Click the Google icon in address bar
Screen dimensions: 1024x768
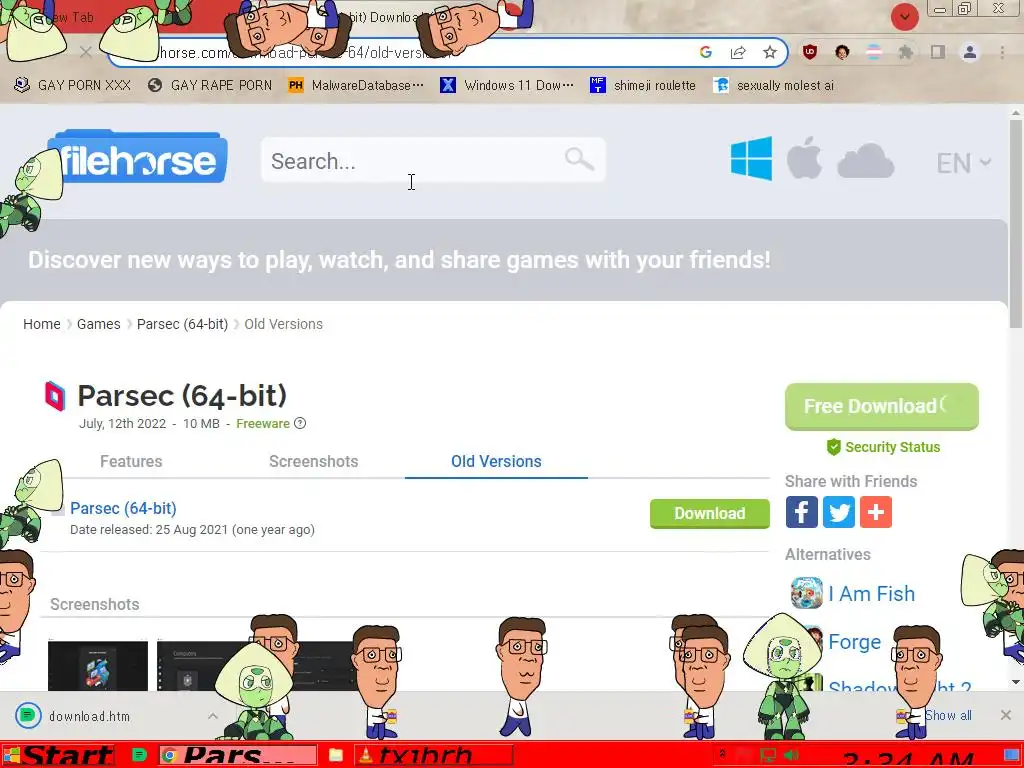[705, 52]
